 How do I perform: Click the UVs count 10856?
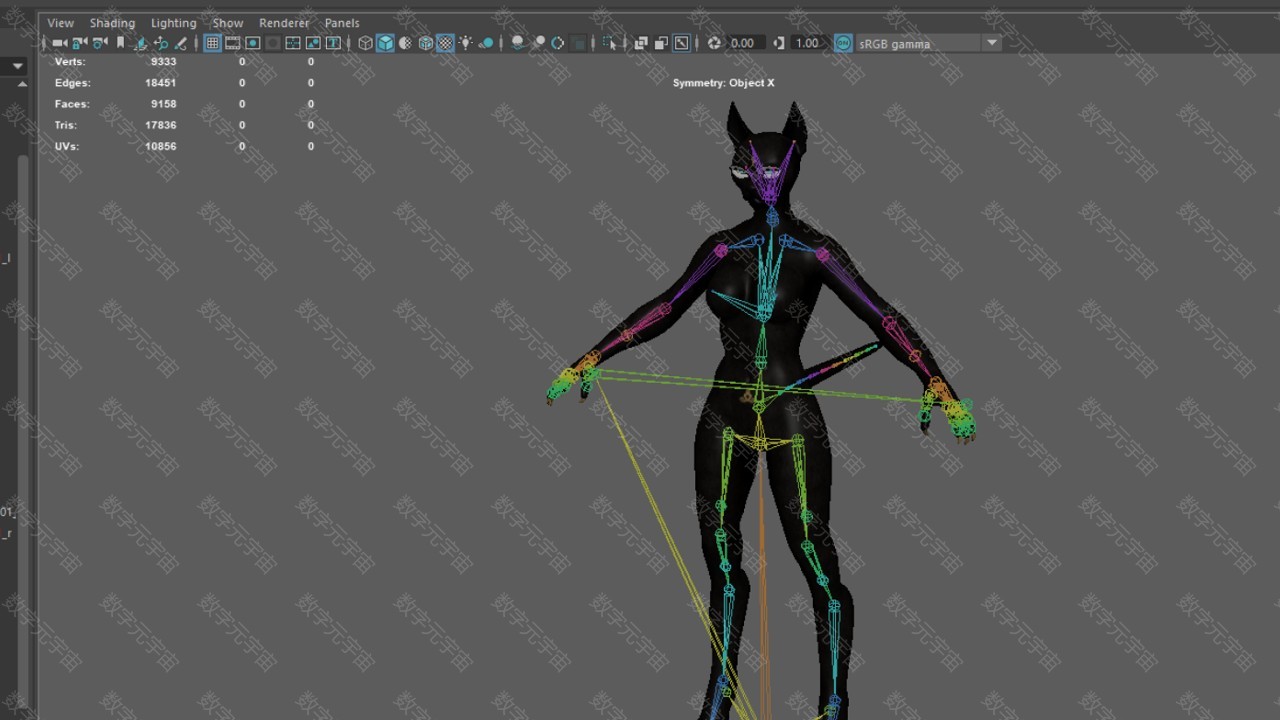(160, 146)
